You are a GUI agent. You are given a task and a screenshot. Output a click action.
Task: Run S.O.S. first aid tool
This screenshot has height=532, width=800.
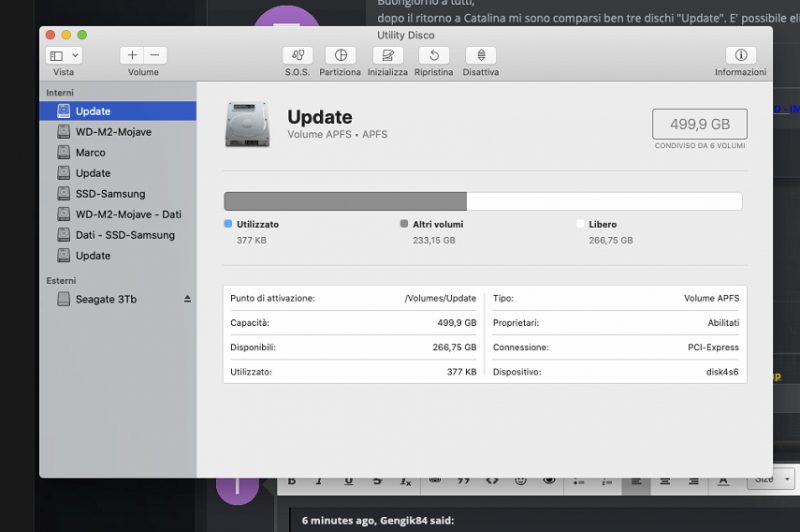click(297, 56)
